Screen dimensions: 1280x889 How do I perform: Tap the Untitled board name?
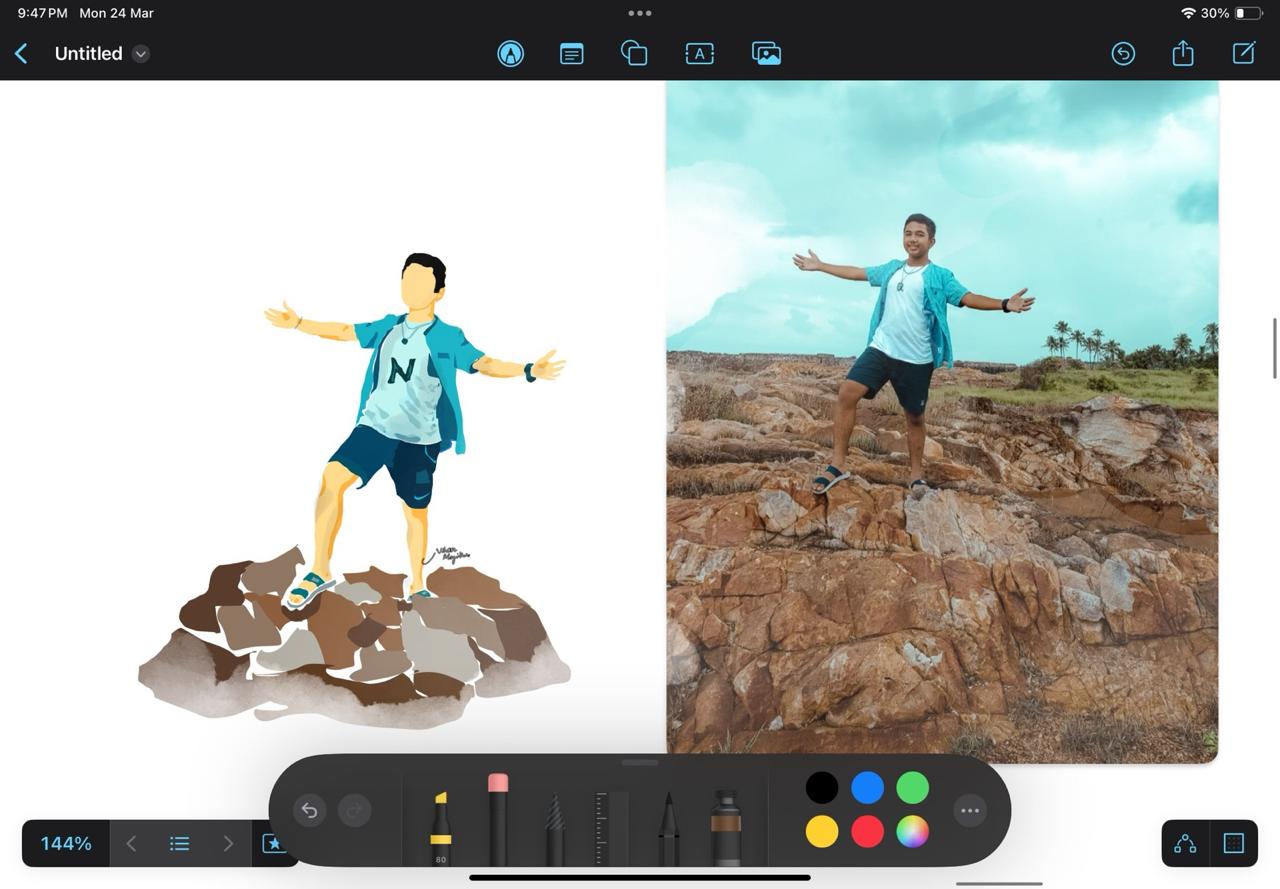[88, 54]
